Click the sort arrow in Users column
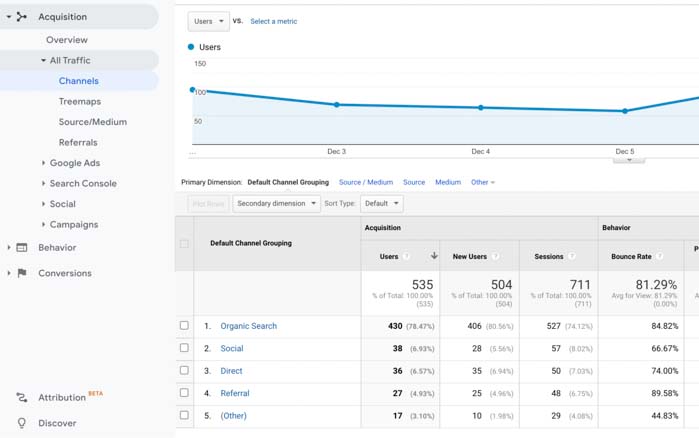The image size is (699, 438). (434, 256)
